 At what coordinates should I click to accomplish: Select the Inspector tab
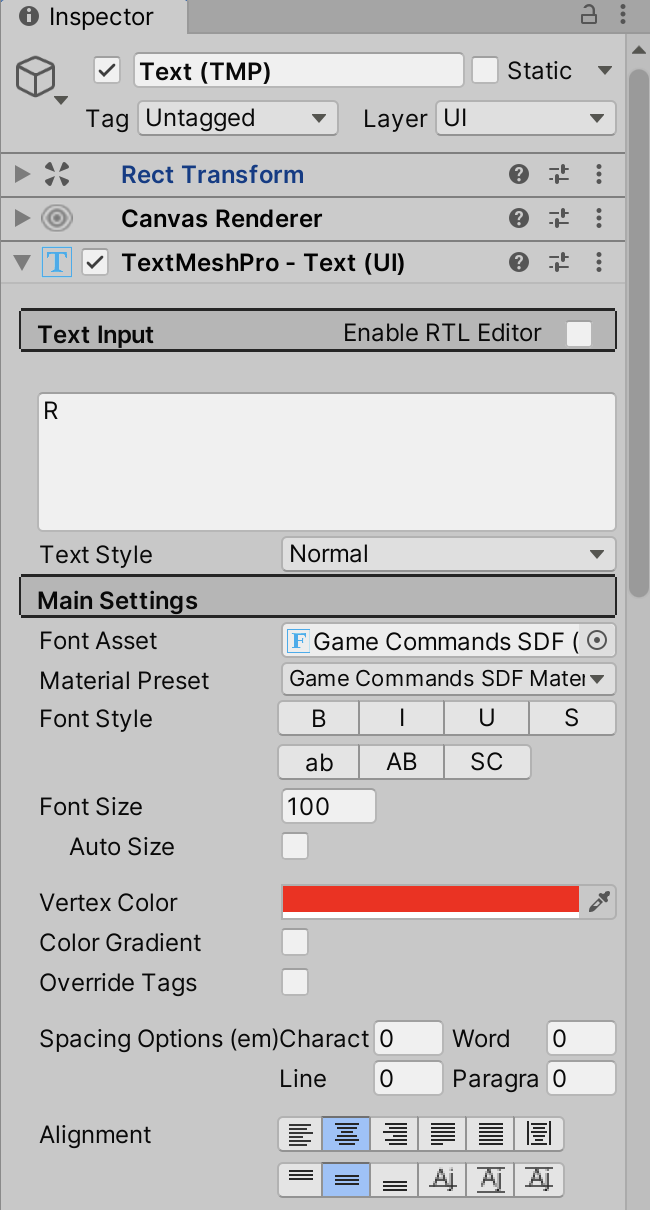click(x=88, y=17)
